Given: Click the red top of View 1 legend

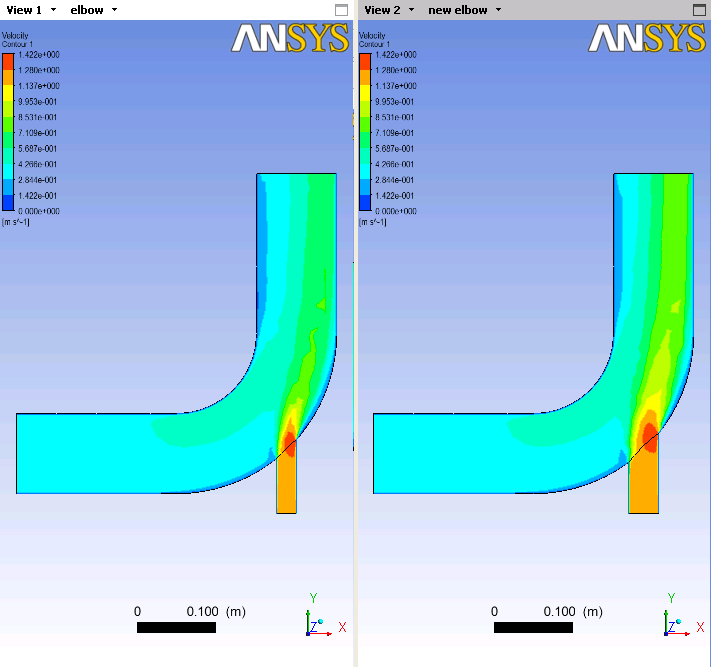Looking at the screenshot, I should [x=8, y=62].
